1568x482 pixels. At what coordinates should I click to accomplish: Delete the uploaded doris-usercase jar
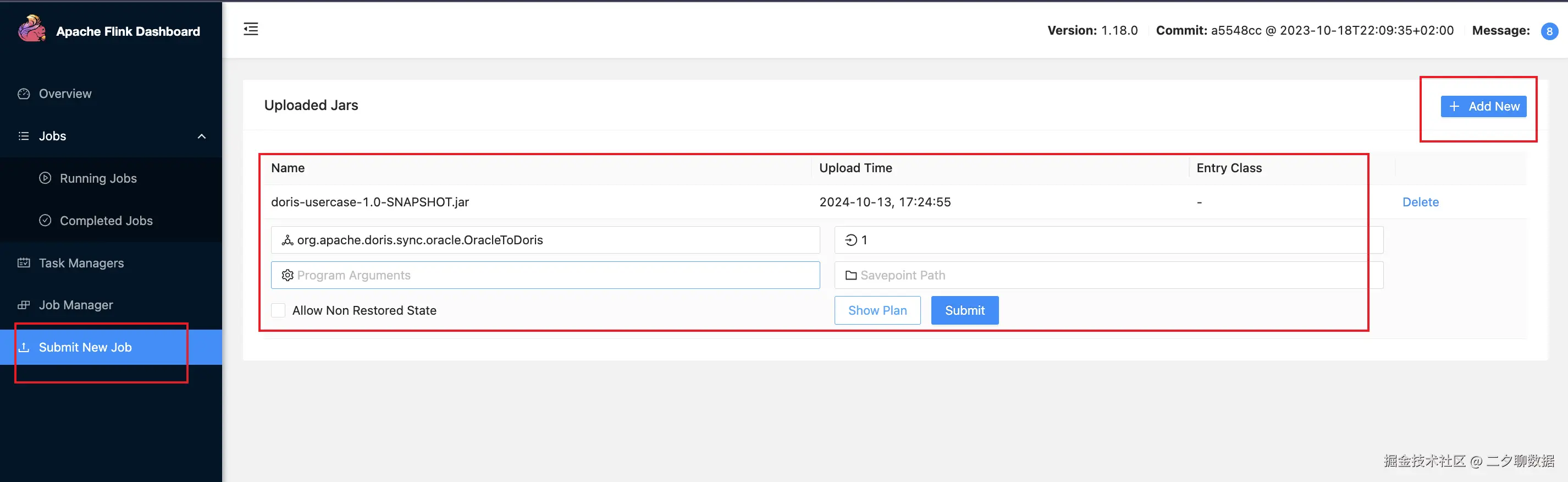(1420, 202)
